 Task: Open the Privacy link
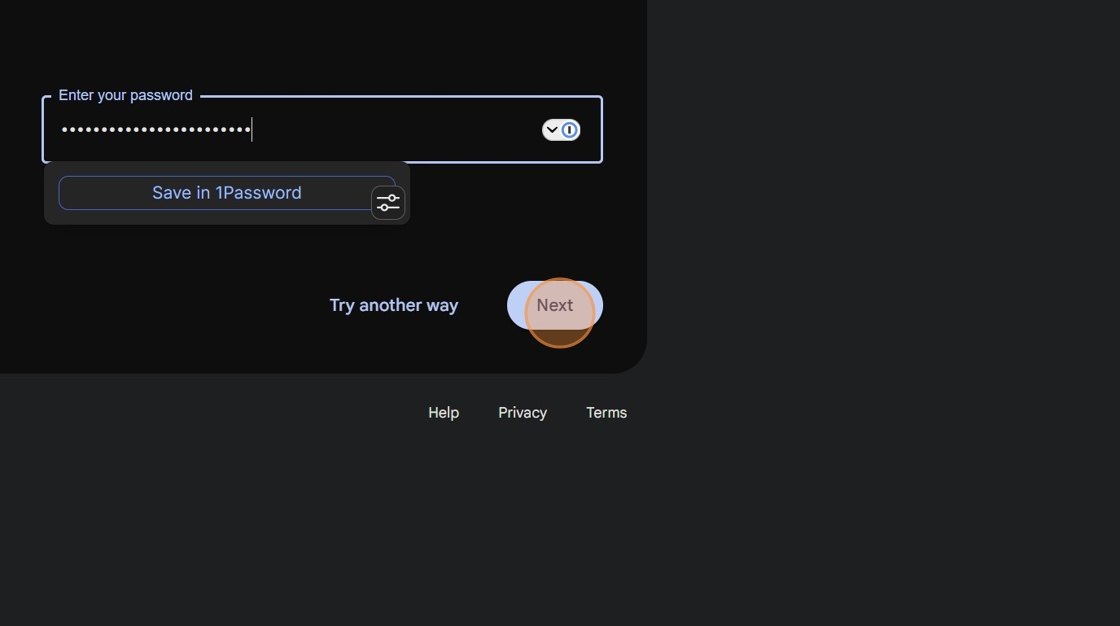(x=523, y=413)
